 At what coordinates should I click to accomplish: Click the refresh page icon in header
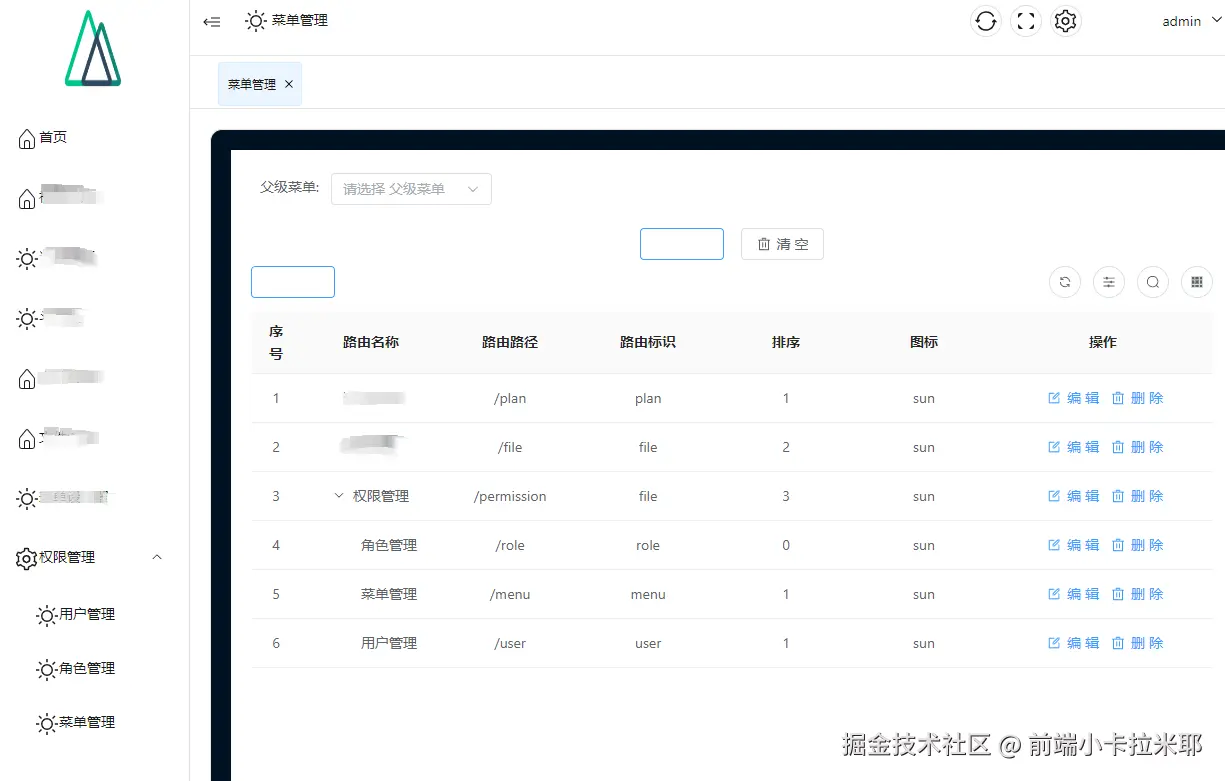pos(986,21)
